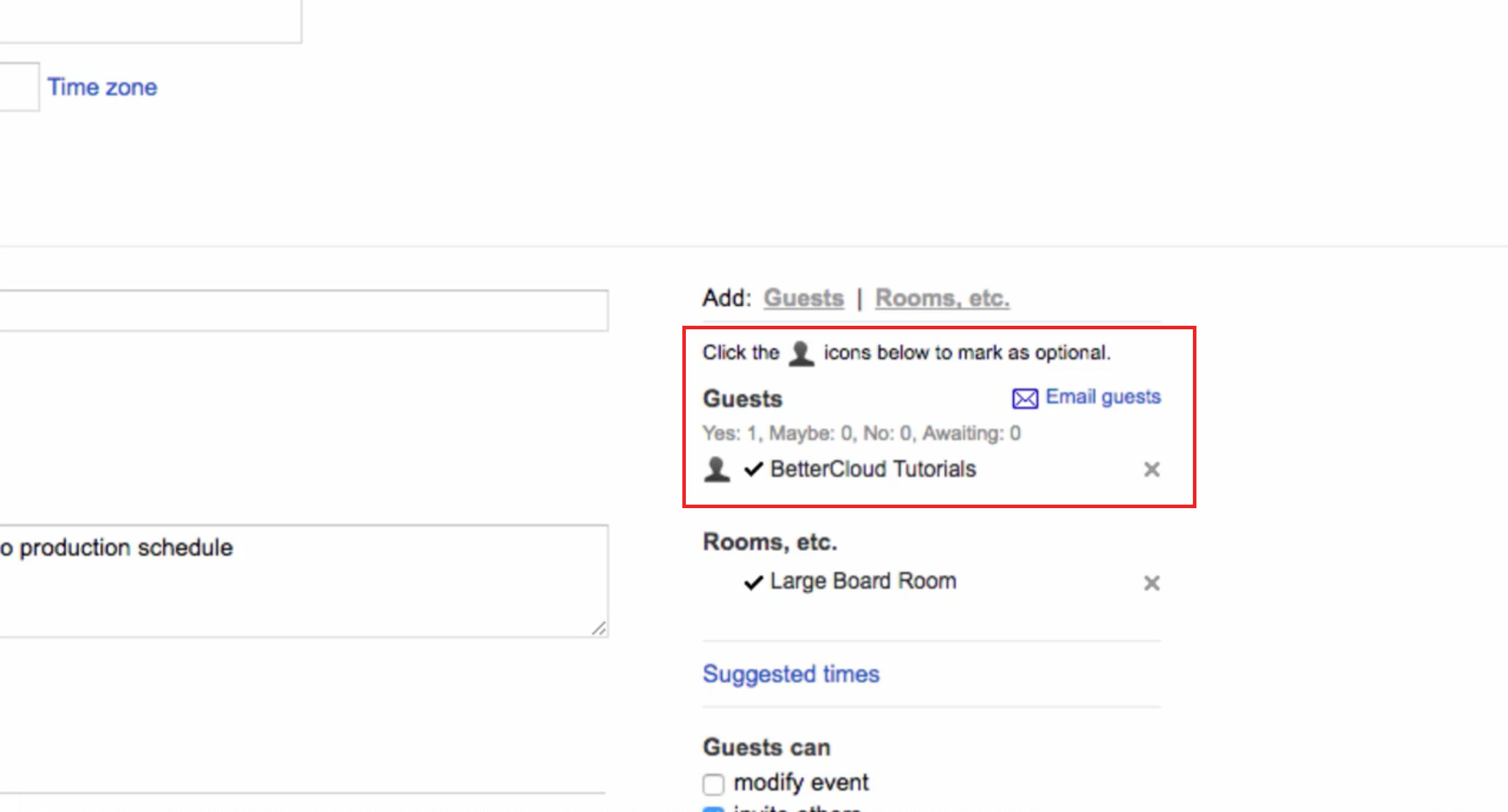Switch to the Rooms, etc. tab

[942, 298]
